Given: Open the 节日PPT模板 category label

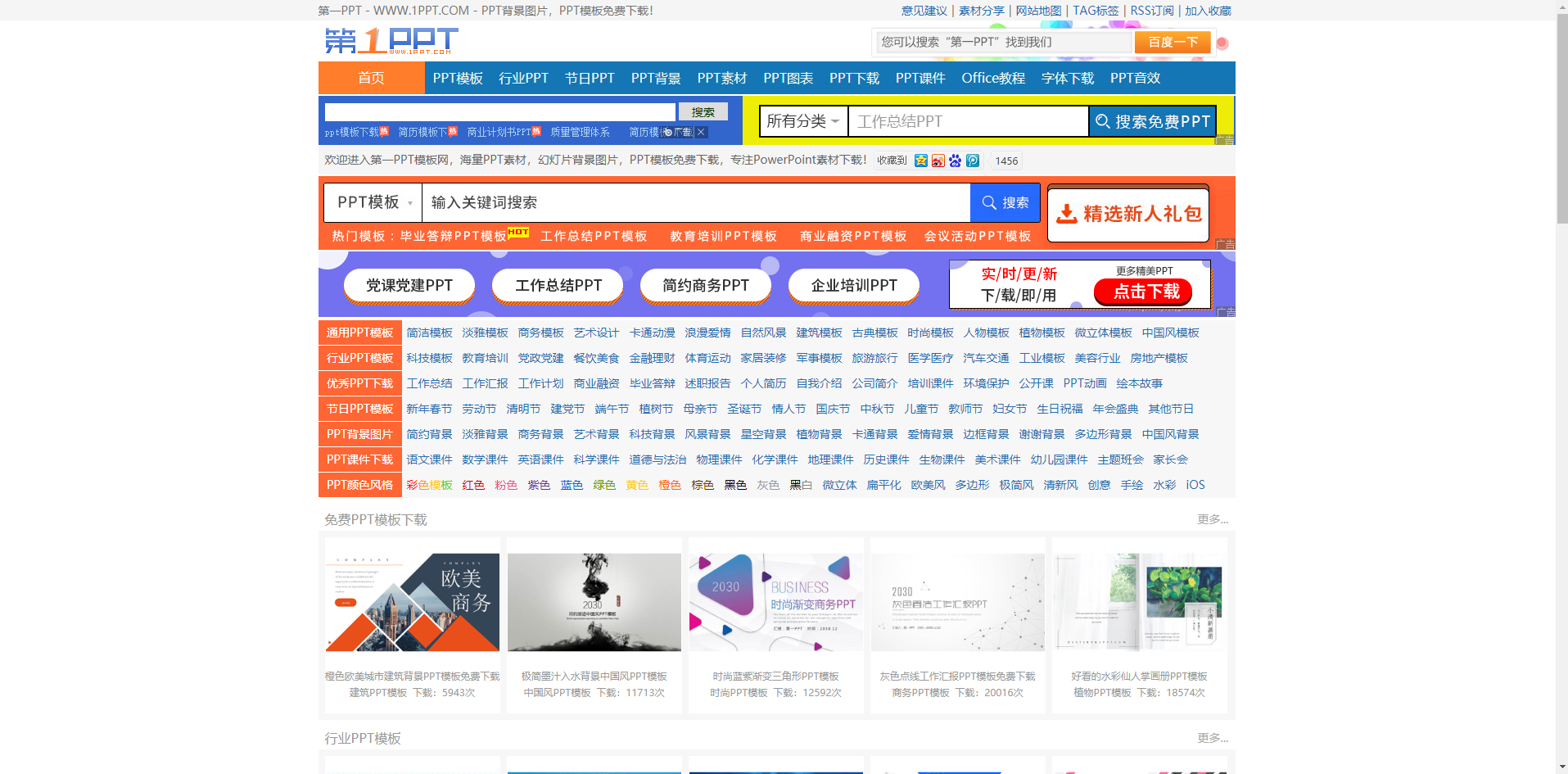Looking at the screenshot, I should tap(360, 409).
